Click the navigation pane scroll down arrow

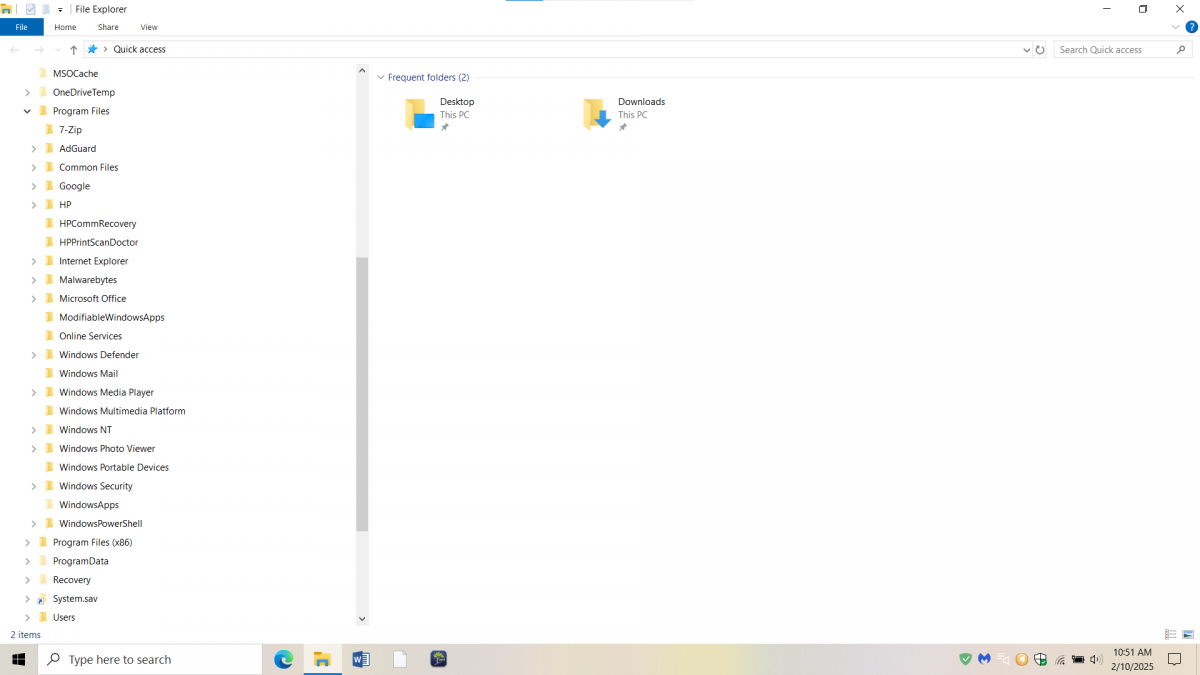pyautogui.click(x=362, y=619)
